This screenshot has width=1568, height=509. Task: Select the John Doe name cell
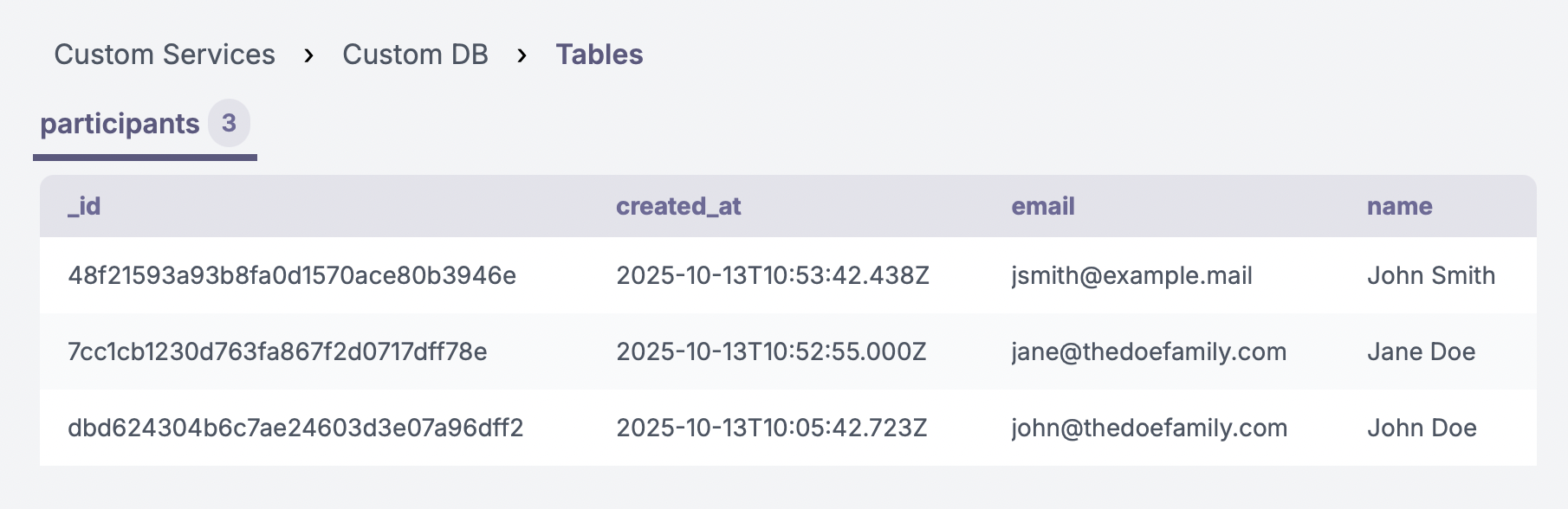pyautogui.click(x=1422, y=428)
